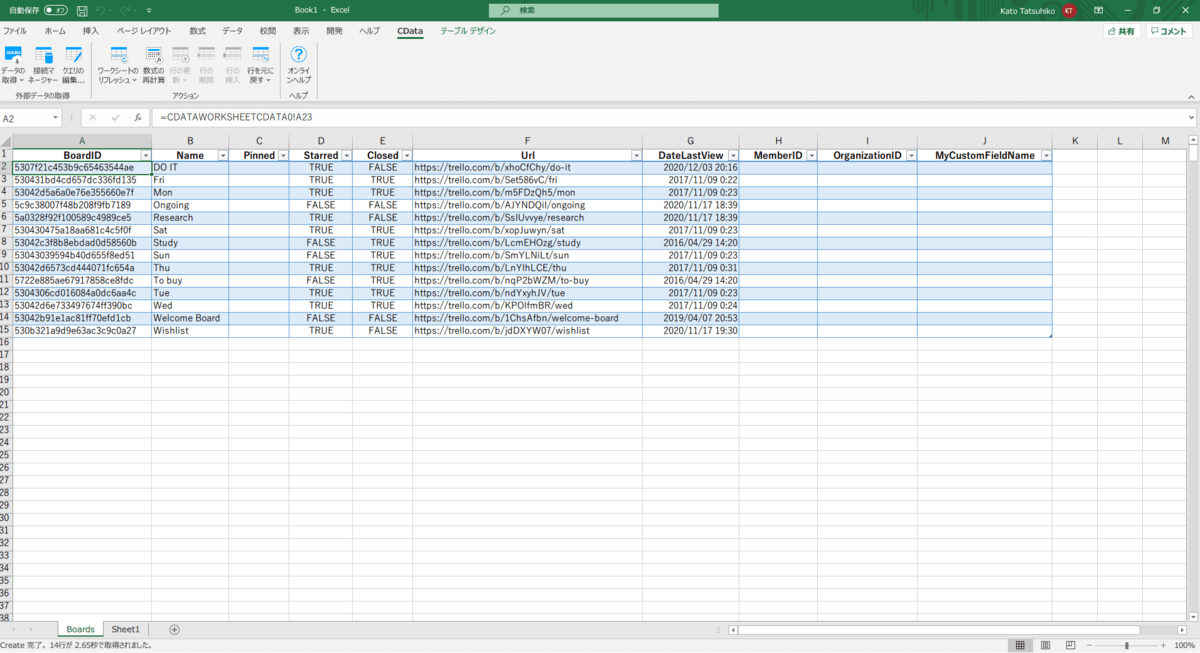Click the save icon in title bar
Viewport: 1200px width, 653px height.
81,10
